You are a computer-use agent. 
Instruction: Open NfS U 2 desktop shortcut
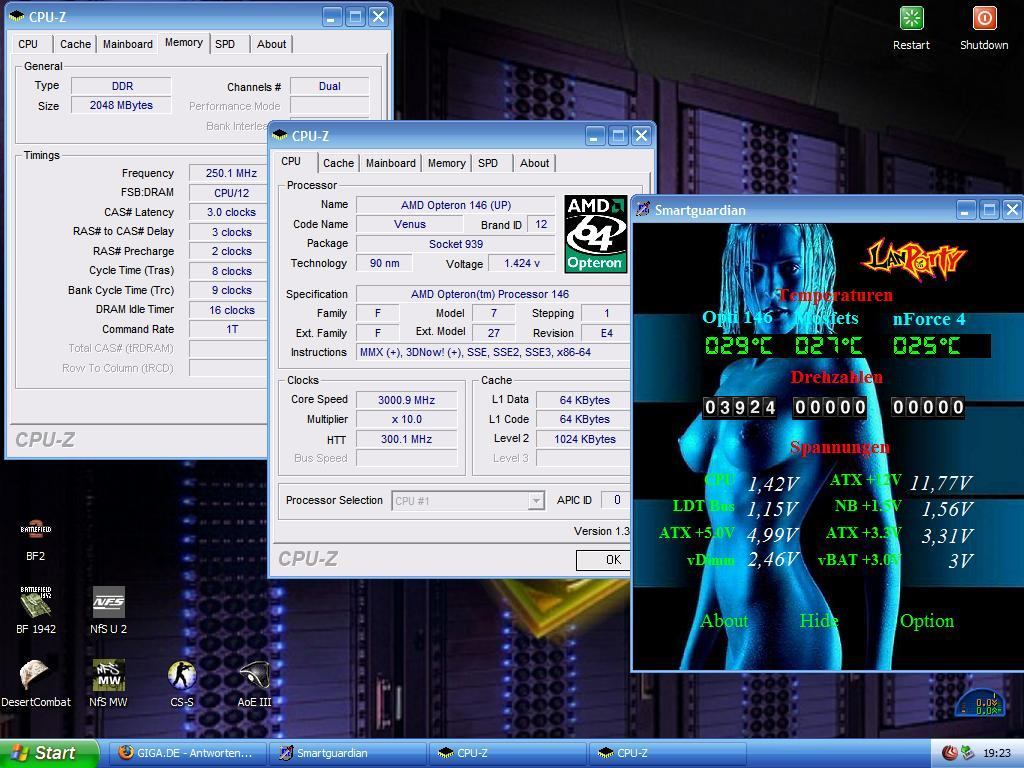pyautogui.click(x=108, y=609)
